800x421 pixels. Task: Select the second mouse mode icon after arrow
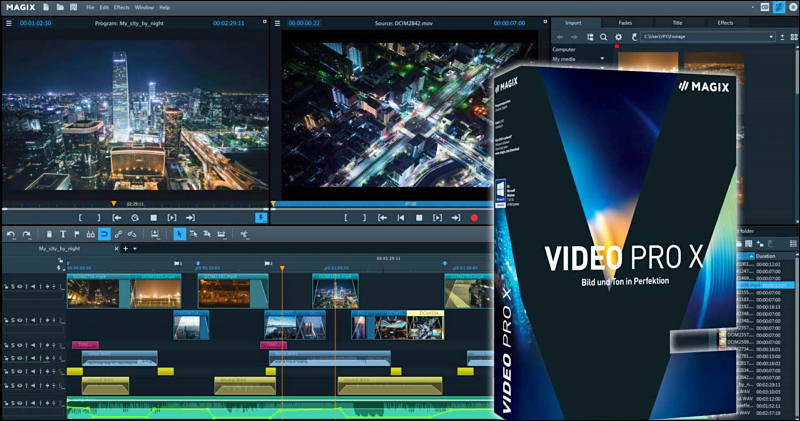point(193,234)
